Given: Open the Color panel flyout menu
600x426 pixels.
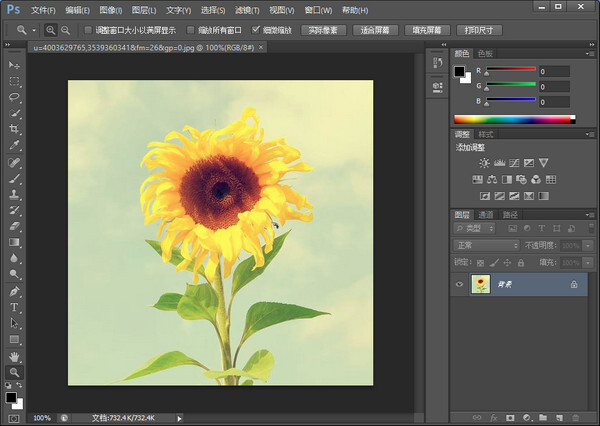Looking at the screenshot, I should click(x=592, y=53).
